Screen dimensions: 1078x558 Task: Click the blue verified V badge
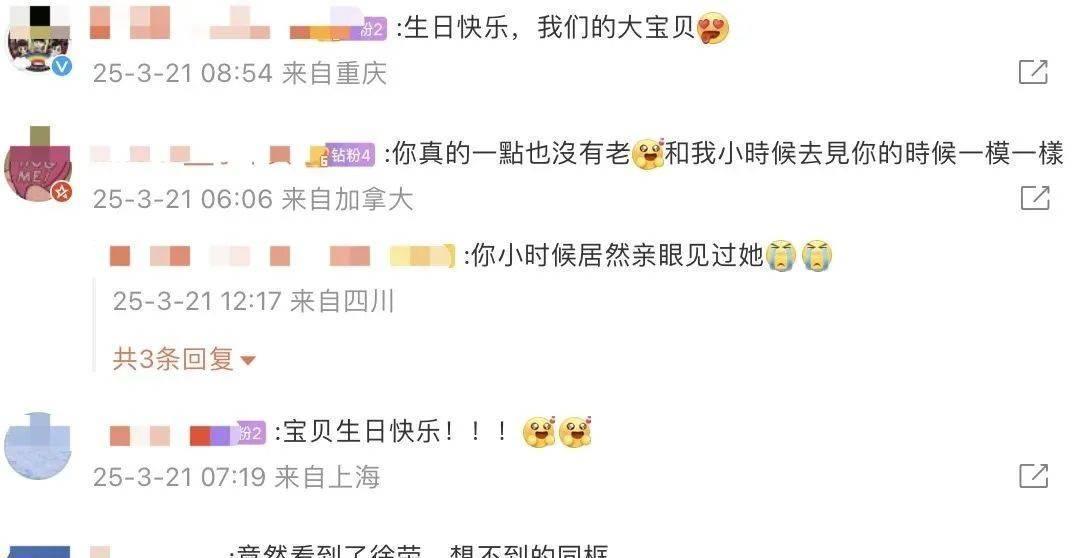(63, 66)
